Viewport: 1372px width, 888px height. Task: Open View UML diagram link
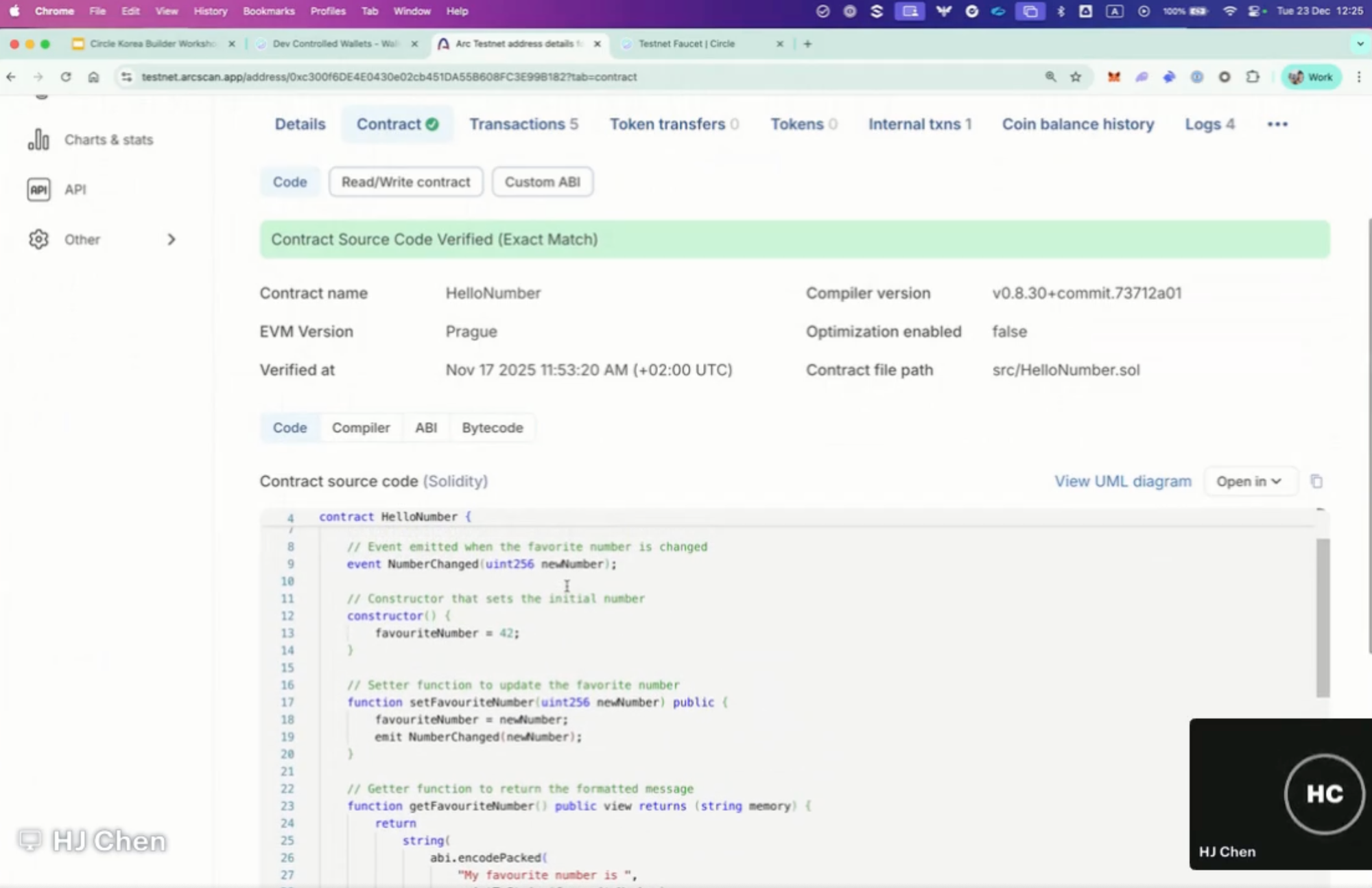point(1122,481)
